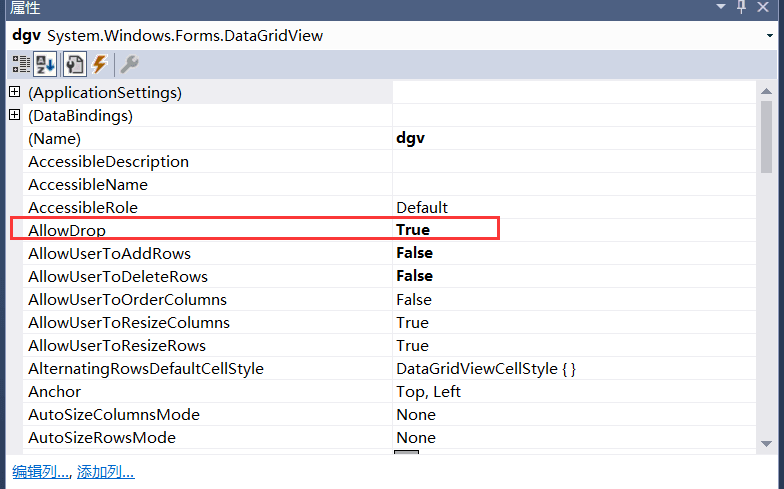This screenshot has width=784, height=489.
Task: Click the AllowUserToAddRows False value
Action: pyautogui.click(x=414, y=253)
